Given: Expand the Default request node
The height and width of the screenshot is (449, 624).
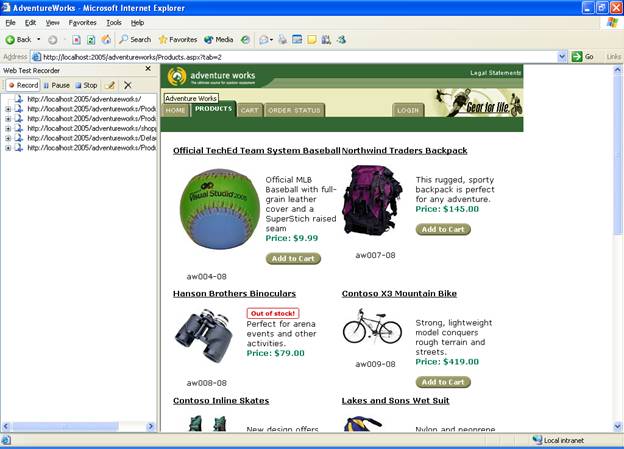Looking at the screenshot, I should point(8,138).
